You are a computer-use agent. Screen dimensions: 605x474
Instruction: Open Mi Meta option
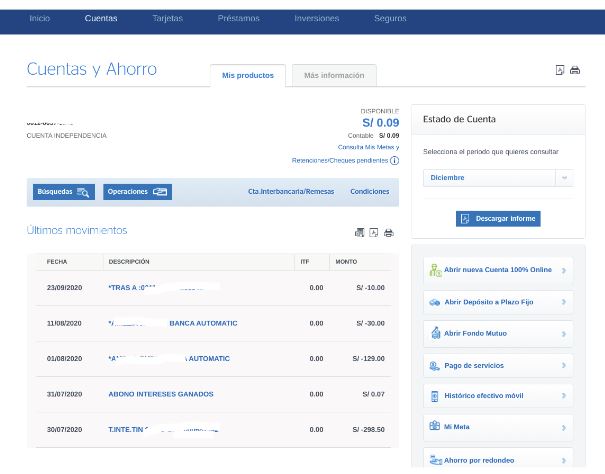click(498, 427)
